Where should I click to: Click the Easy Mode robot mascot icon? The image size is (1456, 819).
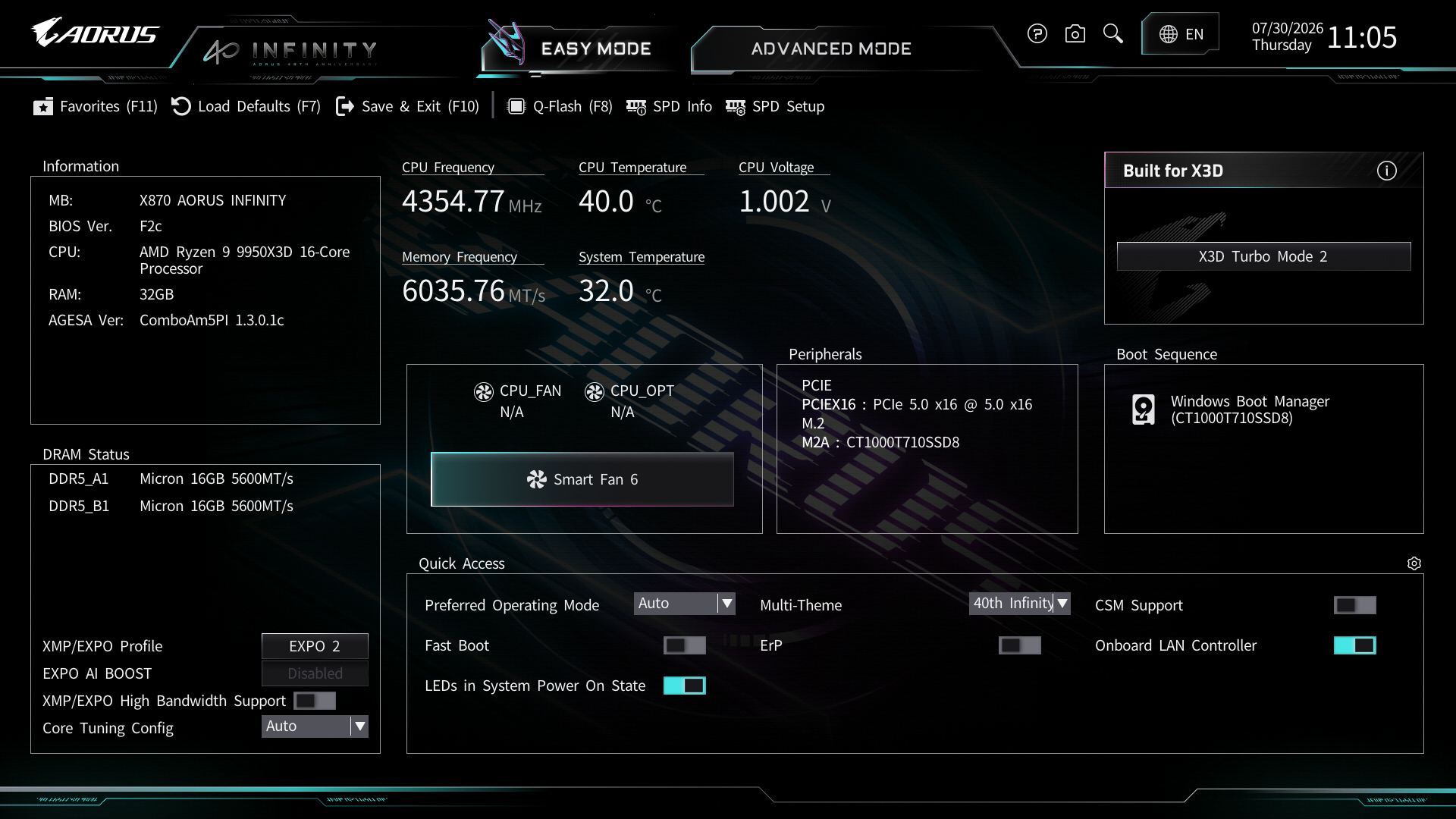click(x=506, y=42)
